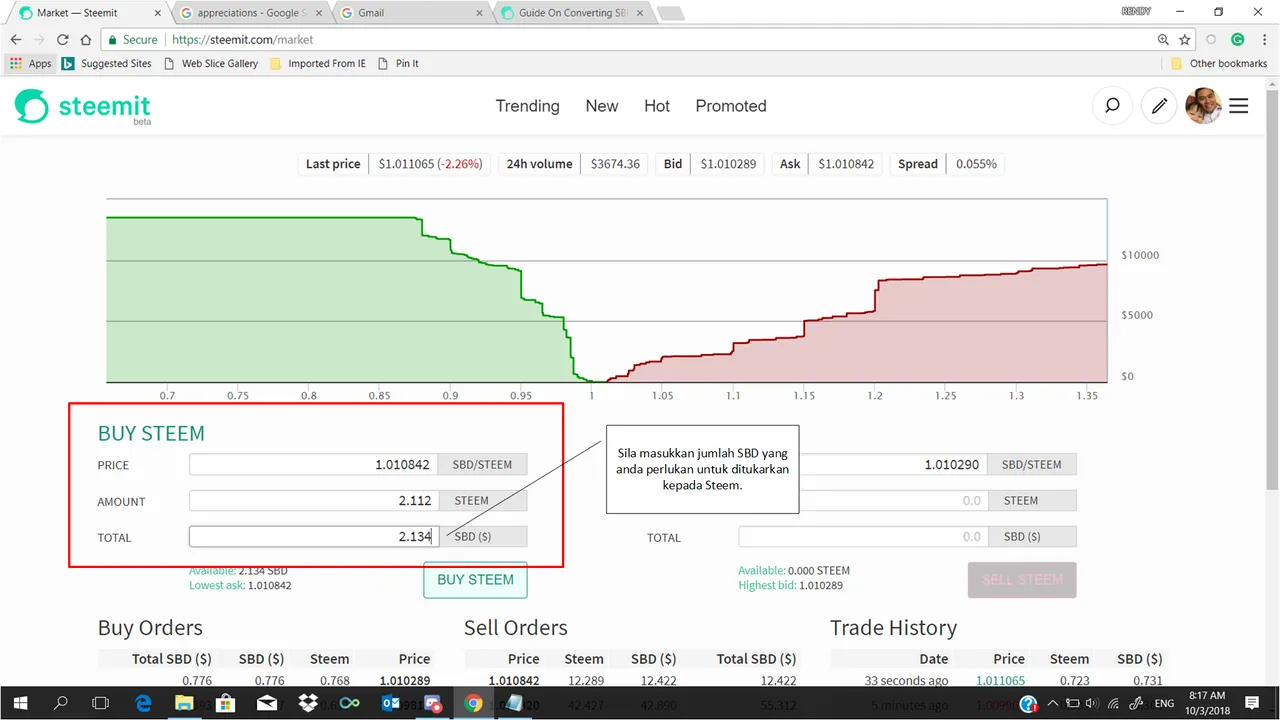Open File Explorer from the taskbar
The height and width of the screenshot is (720, 1280).
pos(184,703)
